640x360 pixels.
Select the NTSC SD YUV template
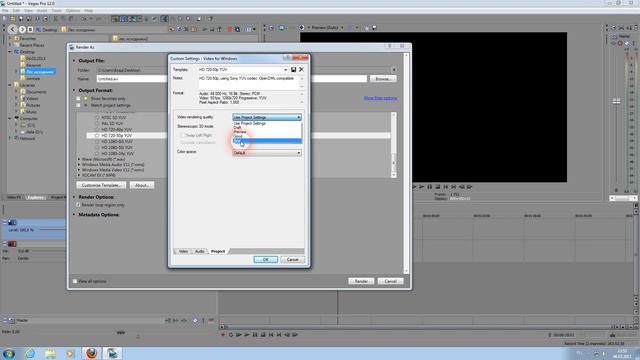[113, 117]
